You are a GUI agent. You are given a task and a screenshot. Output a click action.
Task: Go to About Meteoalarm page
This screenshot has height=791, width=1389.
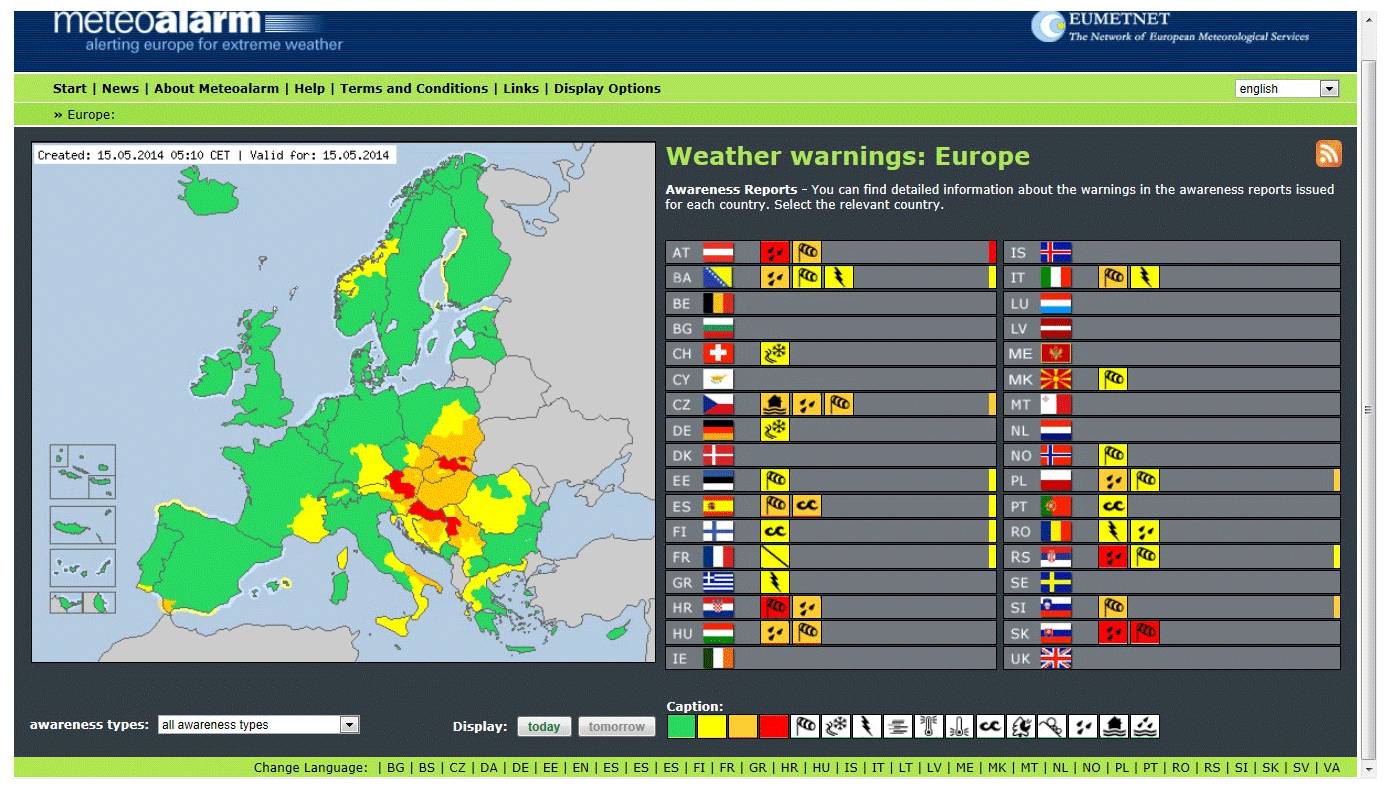(x=216, y=89)
